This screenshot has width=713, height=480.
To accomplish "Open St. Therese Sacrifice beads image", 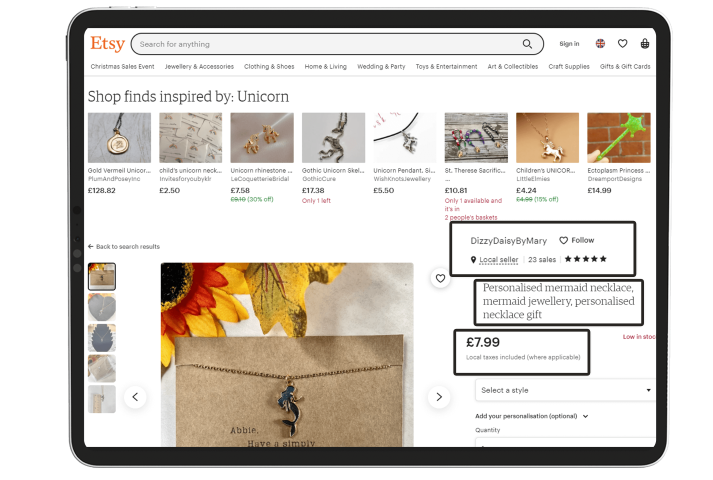I will tap(476, 138).
